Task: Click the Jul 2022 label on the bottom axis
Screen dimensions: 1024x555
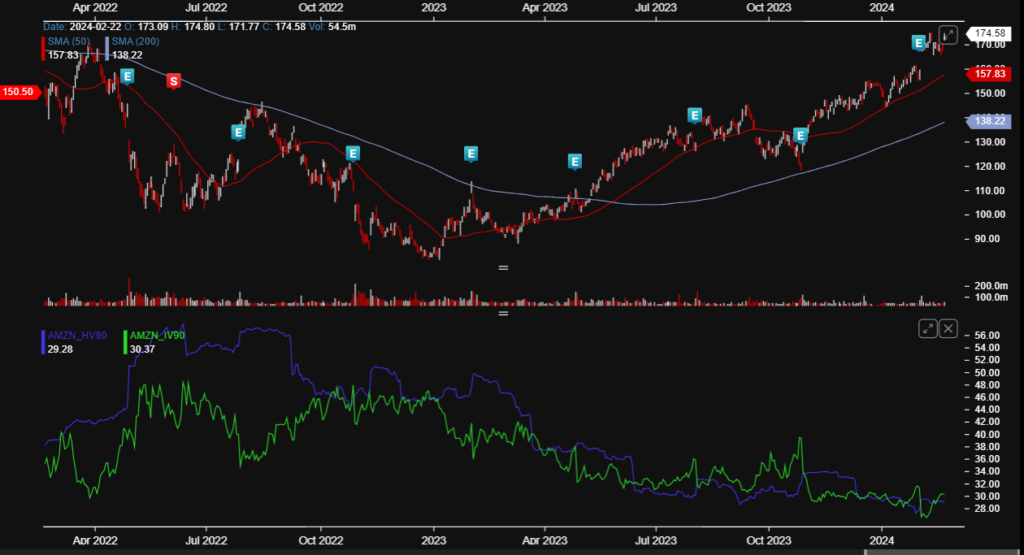Action: point(206,541)
